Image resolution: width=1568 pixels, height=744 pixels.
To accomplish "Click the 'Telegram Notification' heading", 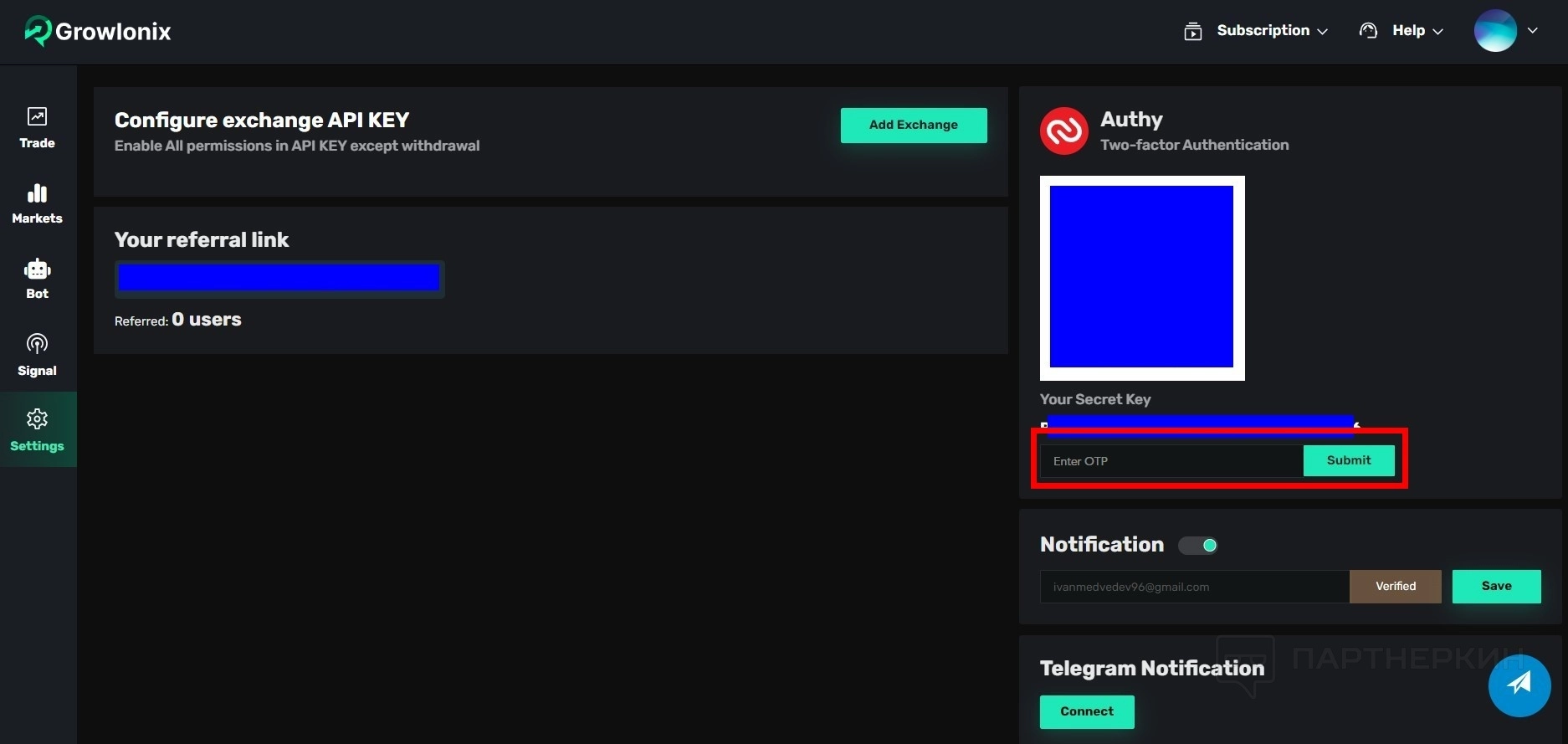I will (1152, 668).
